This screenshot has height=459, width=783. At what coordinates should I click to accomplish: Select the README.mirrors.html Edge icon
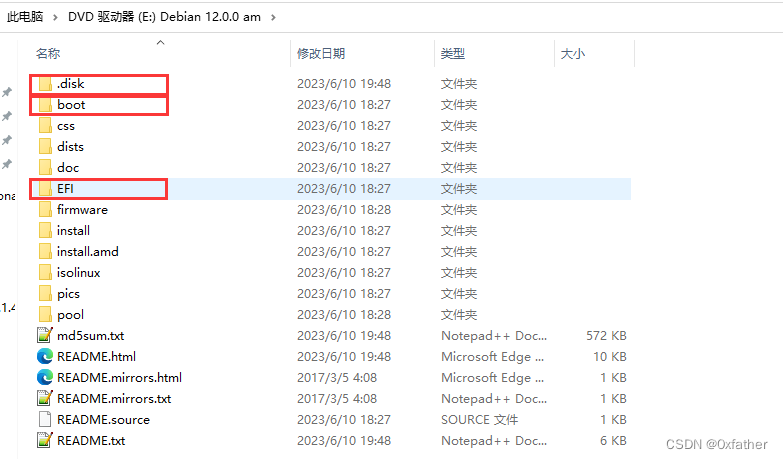[45, 377]
